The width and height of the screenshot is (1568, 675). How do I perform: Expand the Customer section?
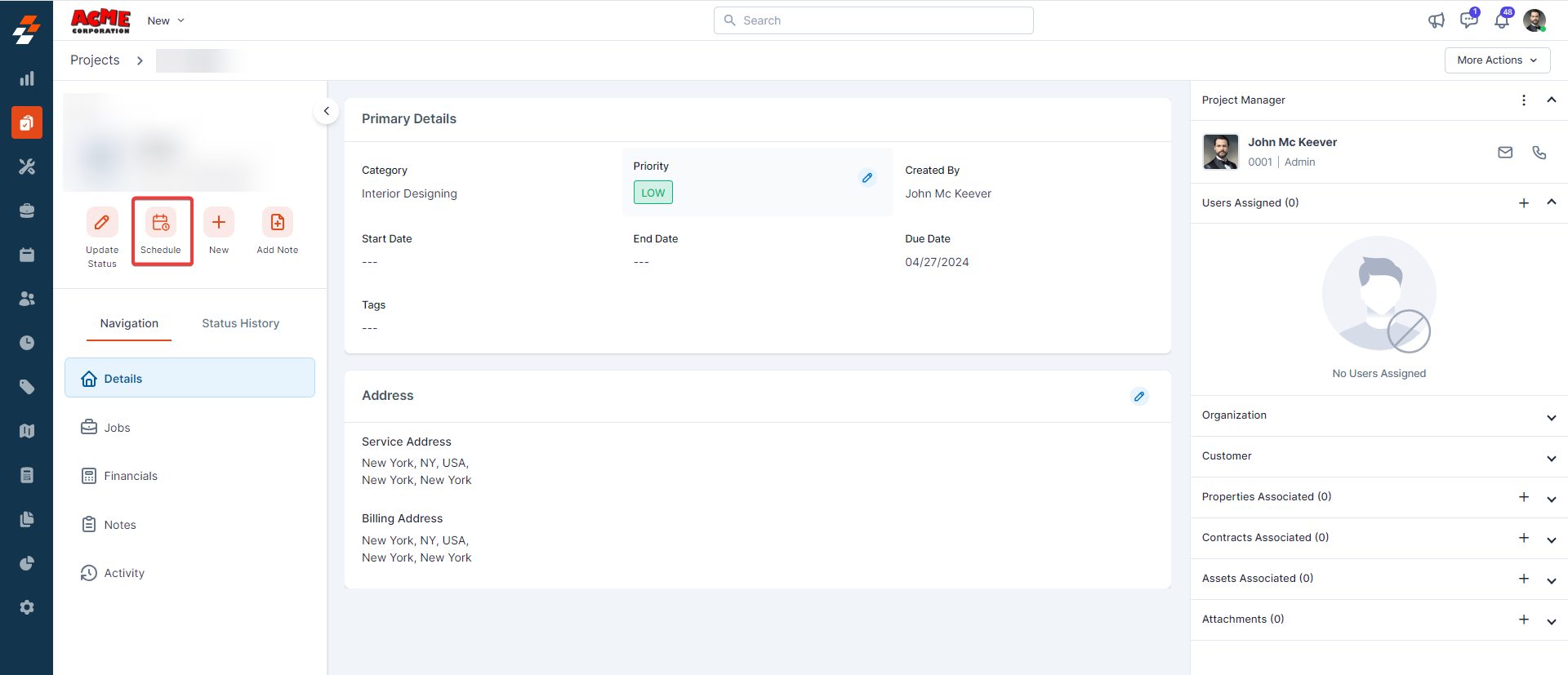(1551, 458)
